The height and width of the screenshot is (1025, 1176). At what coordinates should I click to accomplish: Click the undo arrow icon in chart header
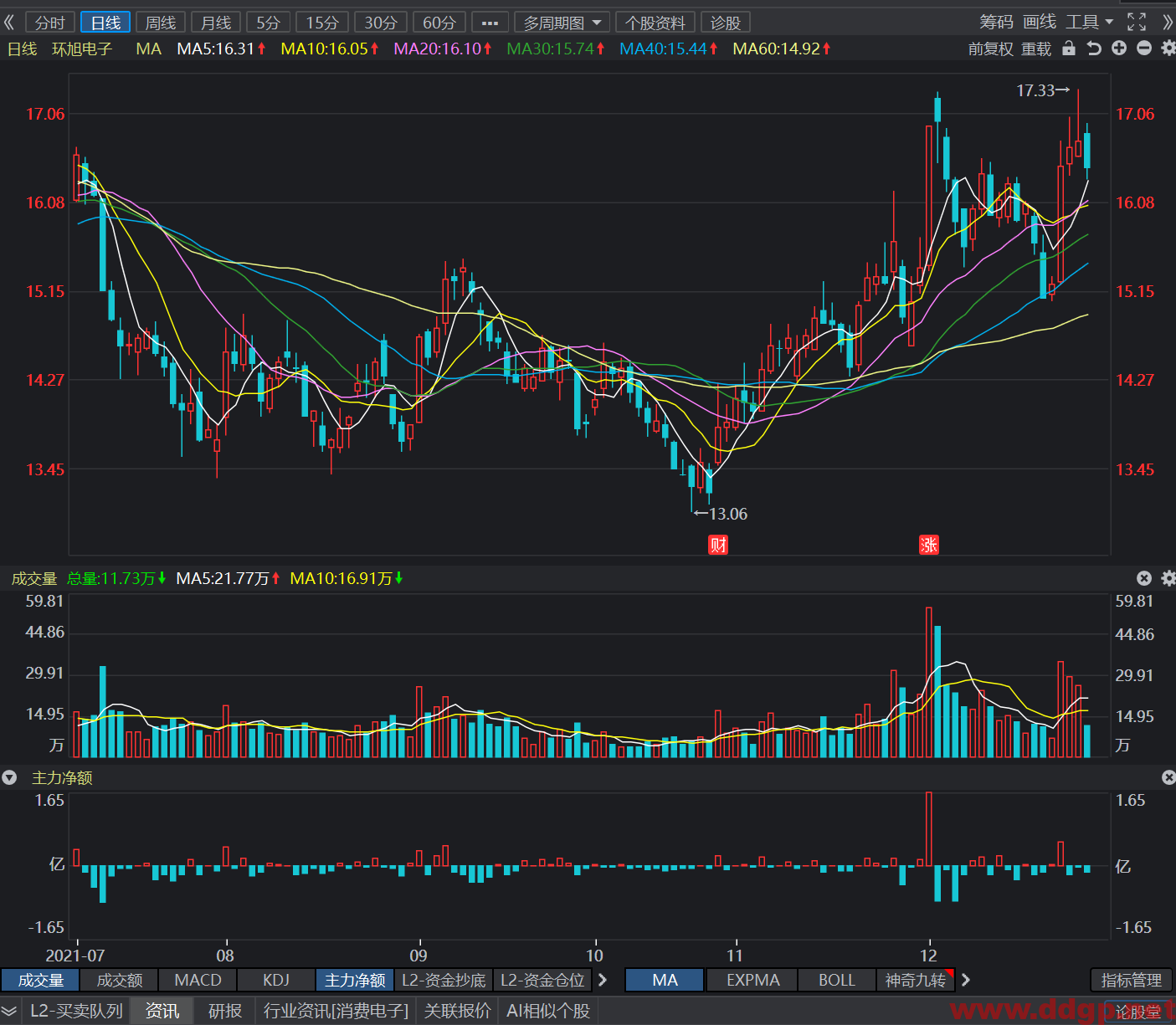click(1093, 49)
